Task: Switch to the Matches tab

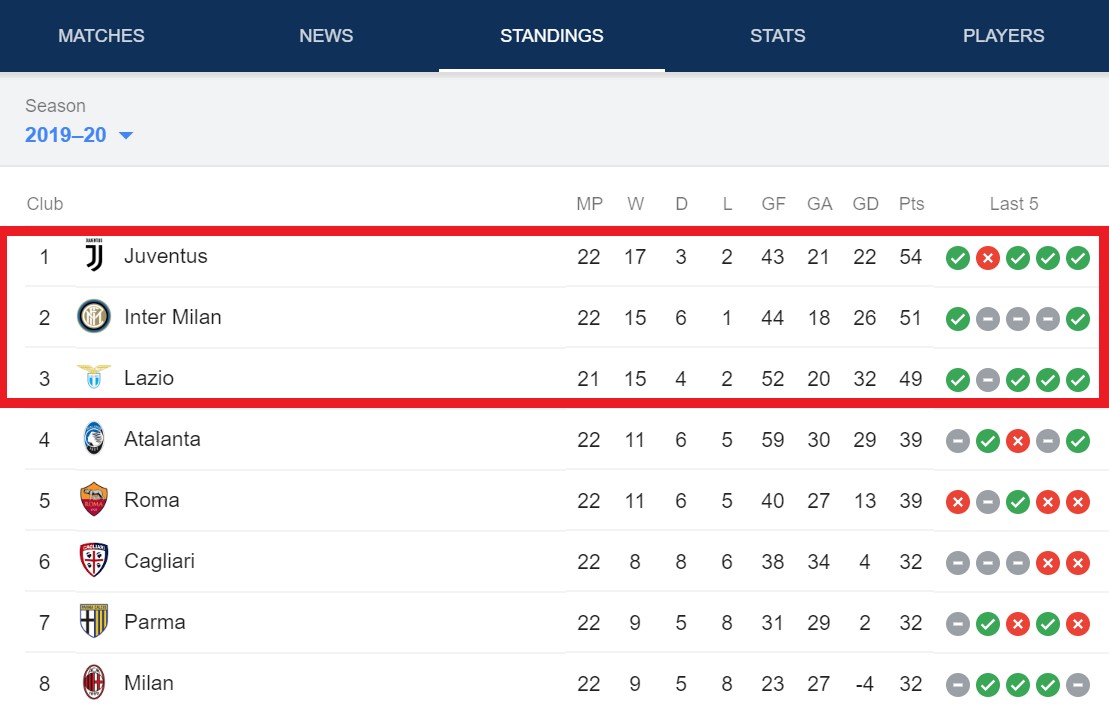Action: coord(101,35)
